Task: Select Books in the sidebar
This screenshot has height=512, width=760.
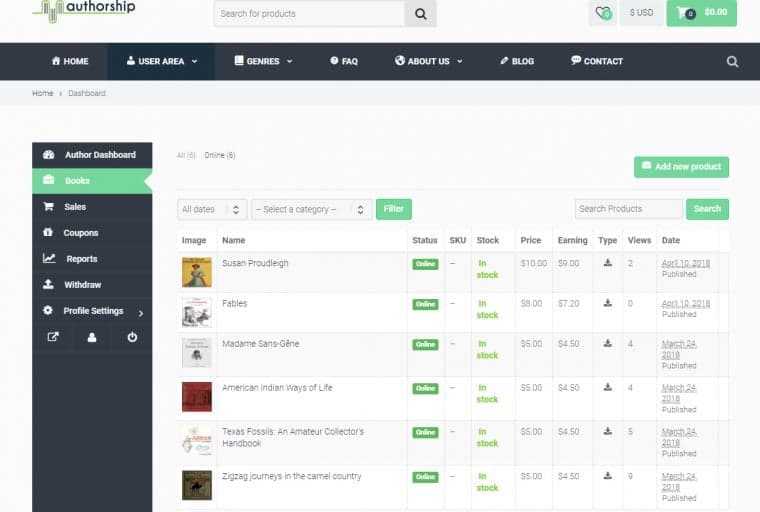Action: tap(92, 181)
